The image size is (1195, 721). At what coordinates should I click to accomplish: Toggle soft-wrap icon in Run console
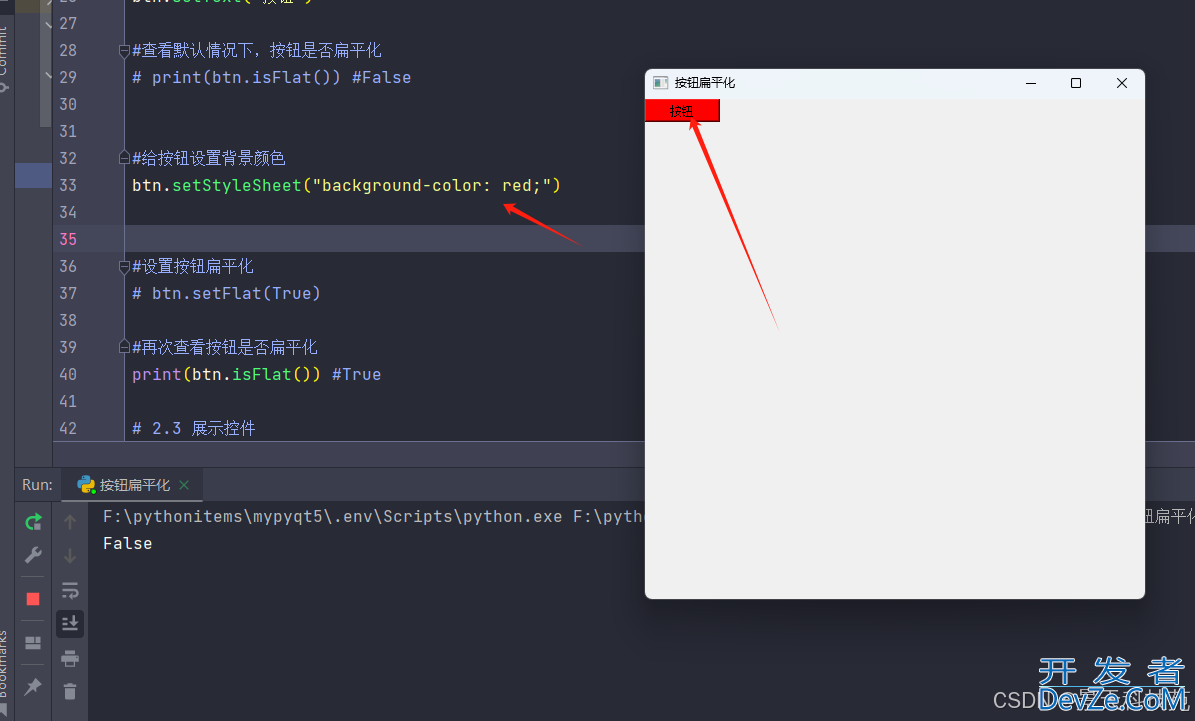pos(70,591)
